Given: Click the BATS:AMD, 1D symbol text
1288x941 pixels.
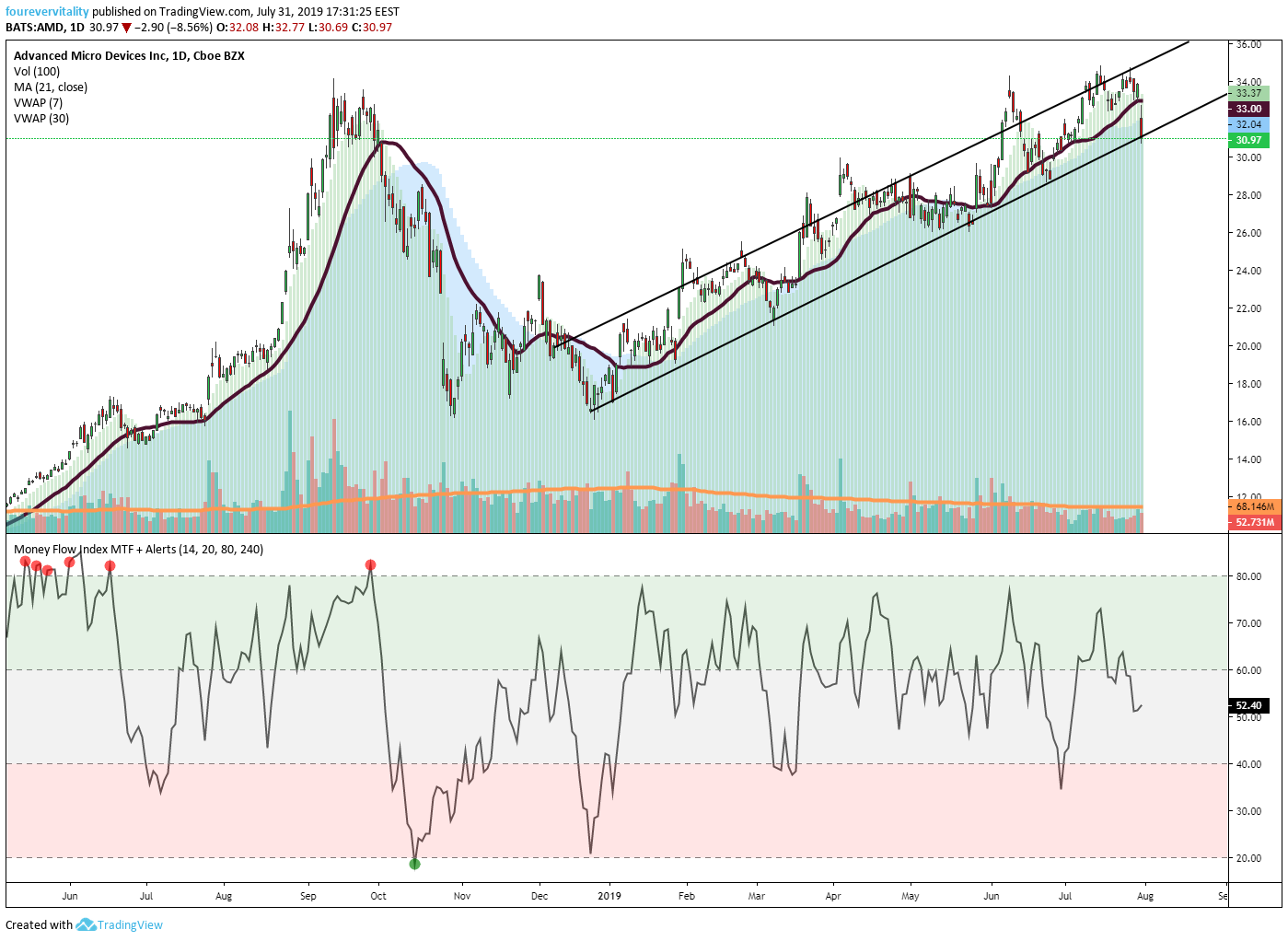Looking at the screenshot, I should (x=45, y=28).
